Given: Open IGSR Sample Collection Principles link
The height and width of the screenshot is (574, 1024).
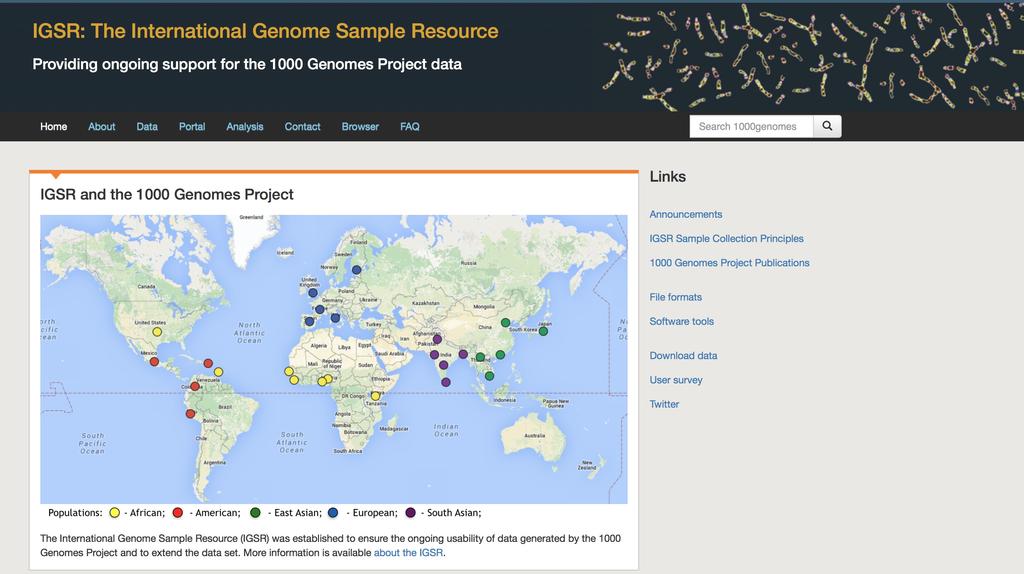Looking at the screenshot, I should point(726,238).
